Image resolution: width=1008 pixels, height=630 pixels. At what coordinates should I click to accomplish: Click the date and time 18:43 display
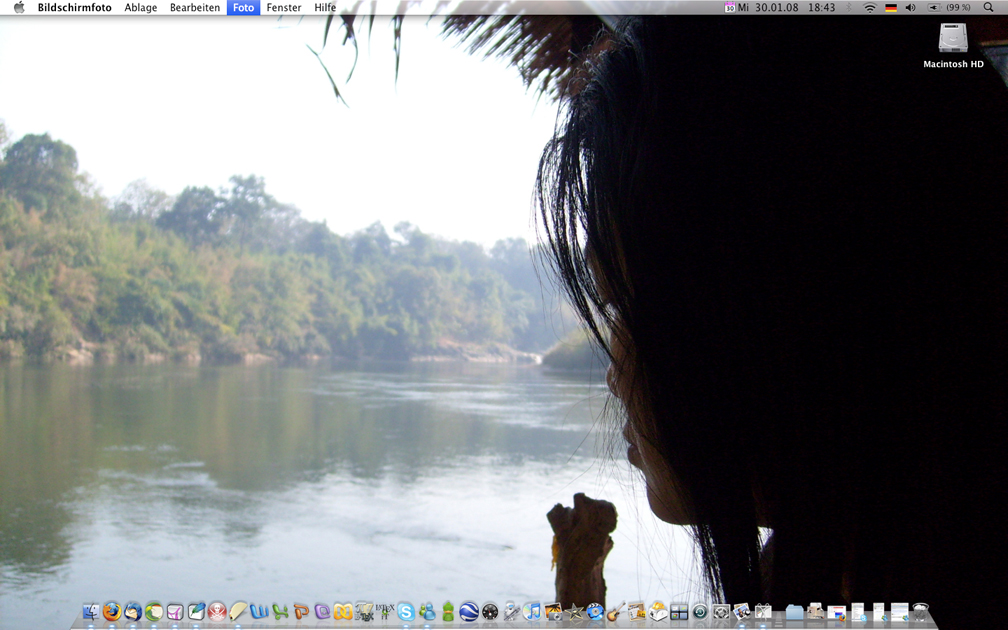[x=795, y=8]
